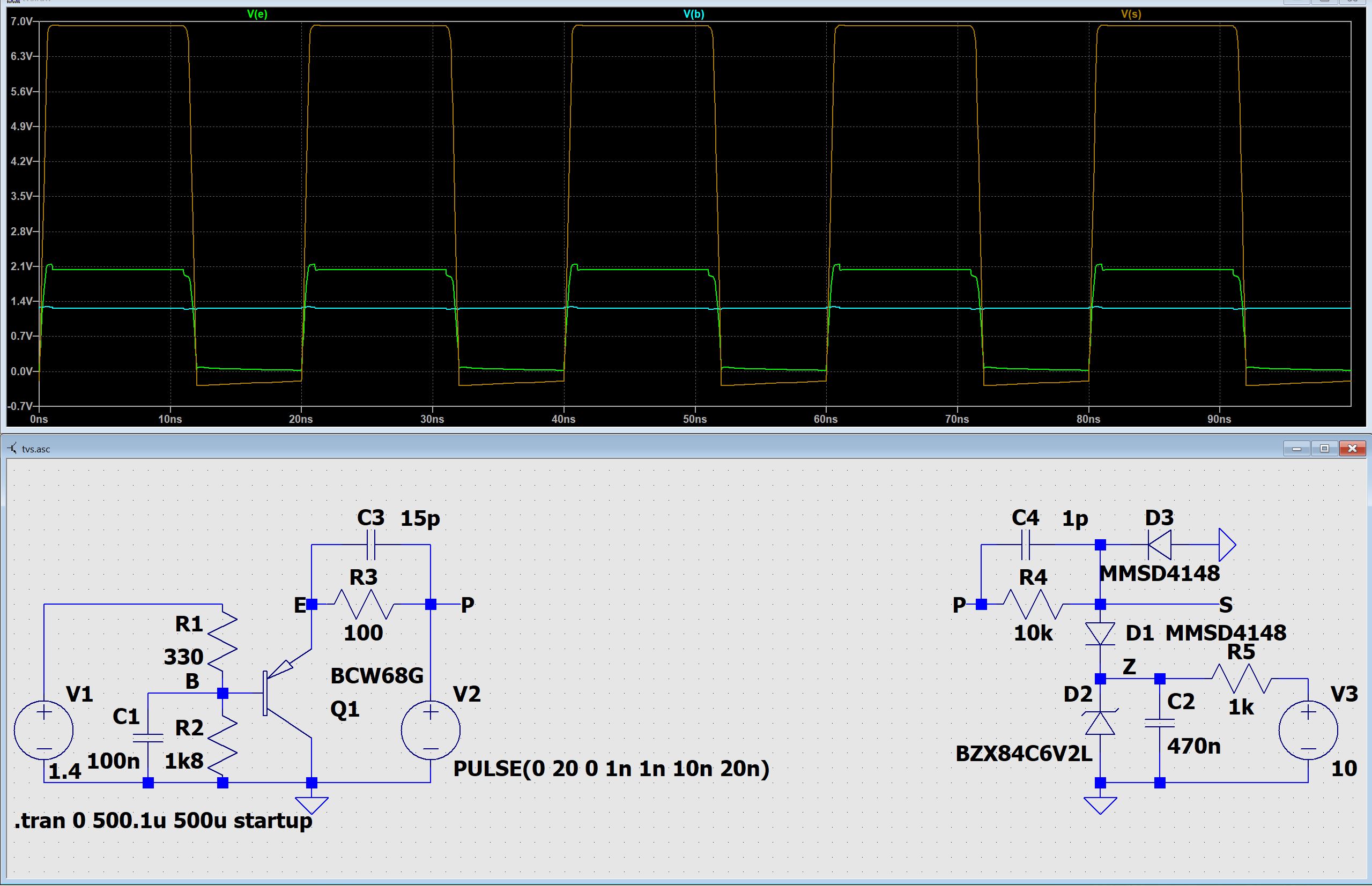Click the transistor icon in tvs.asc title bar
The height and width of the screenshot is (886, 1372).
point(12,448)
